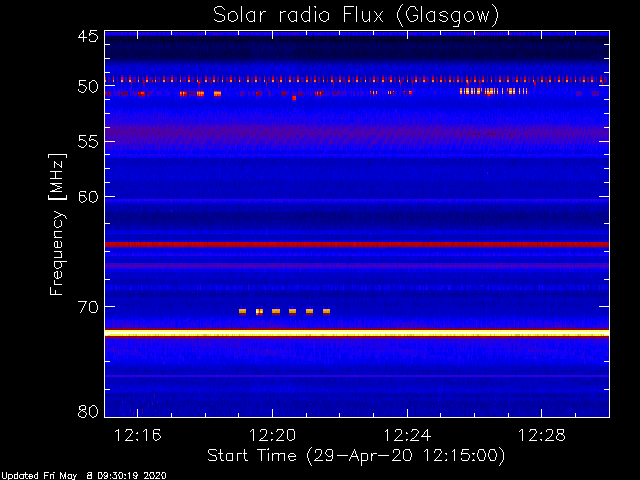This screenshot has width=640, height=480.
Task: Click the 45 frequency tick label
Action: point(88,36)
